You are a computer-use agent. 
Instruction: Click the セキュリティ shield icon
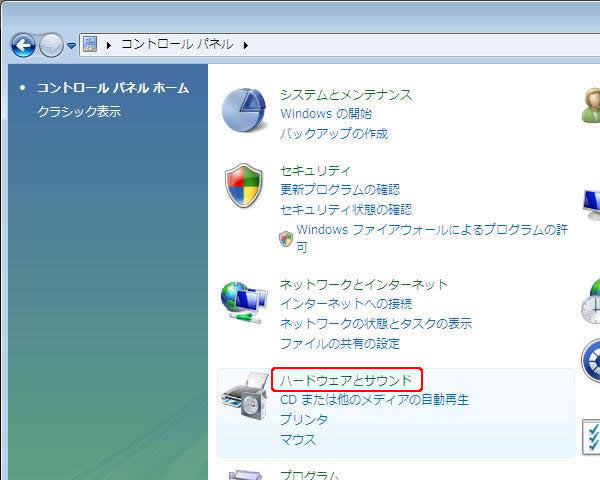point(244,186)
